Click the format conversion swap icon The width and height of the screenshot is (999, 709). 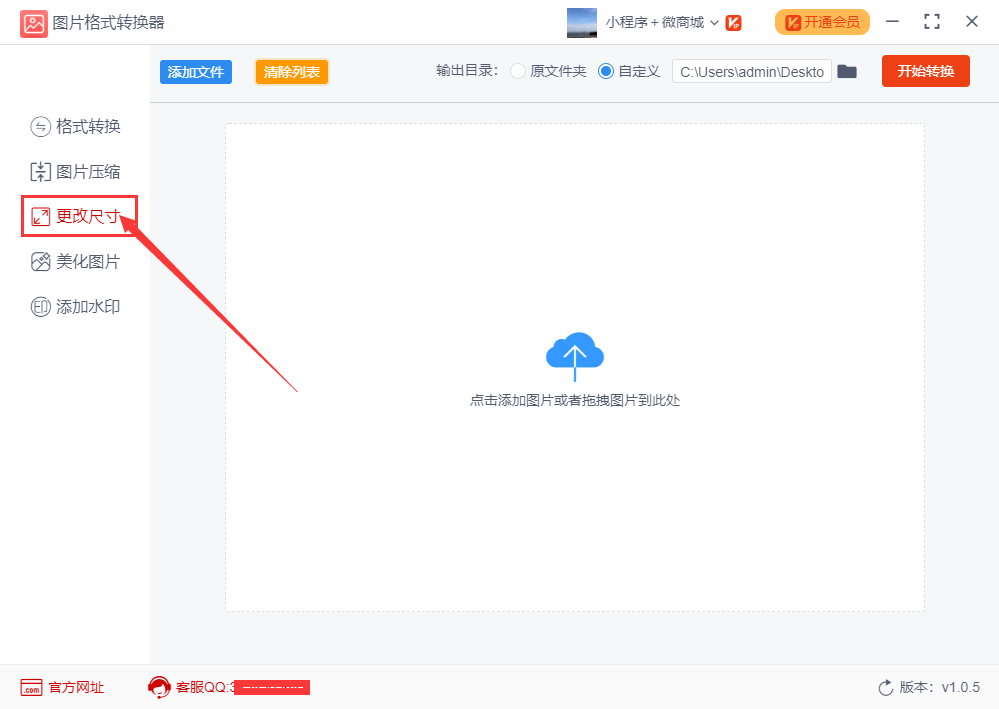coord(40,127)
